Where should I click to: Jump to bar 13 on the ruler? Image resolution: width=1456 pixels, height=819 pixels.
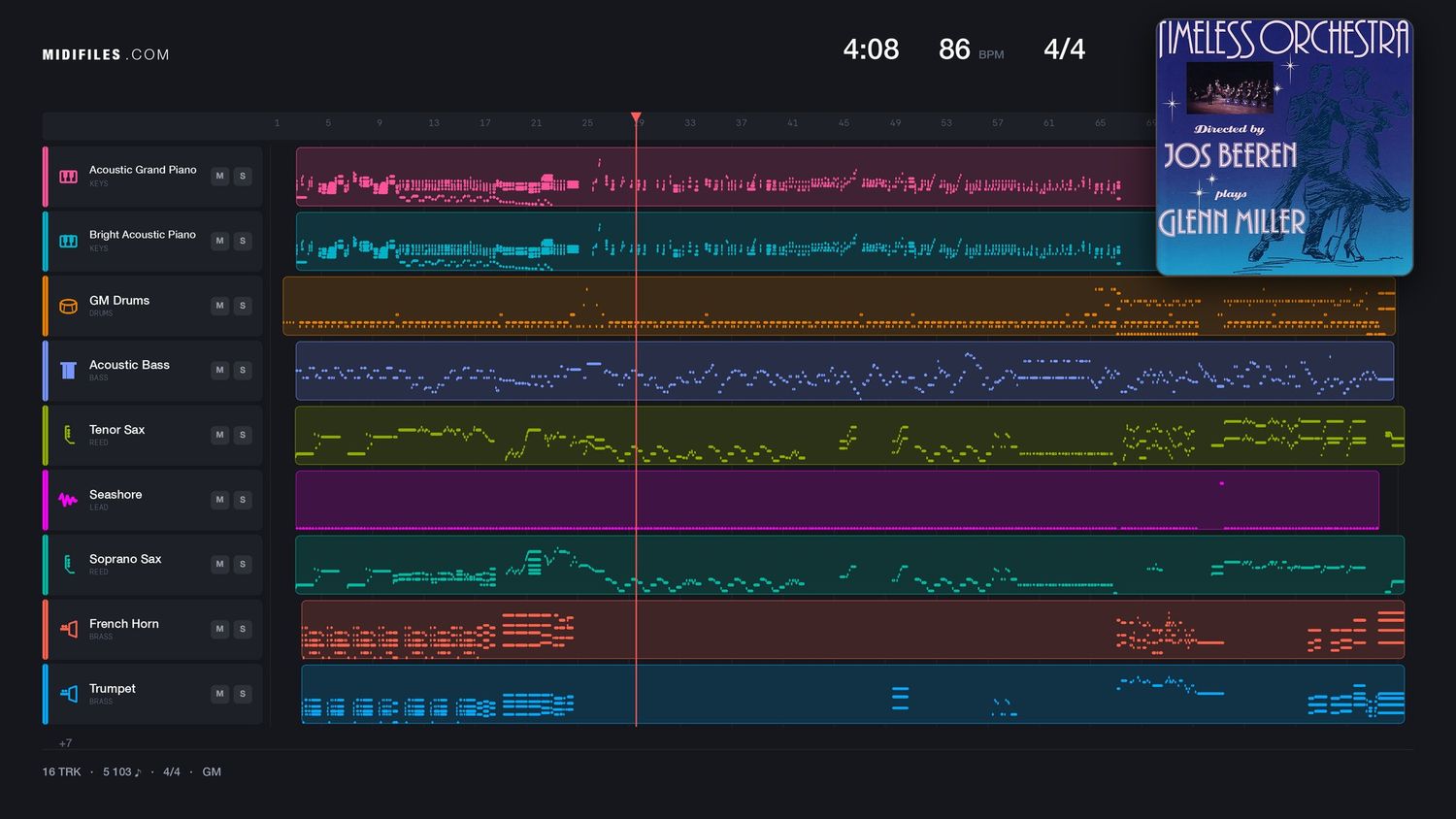tap(434, 123)
